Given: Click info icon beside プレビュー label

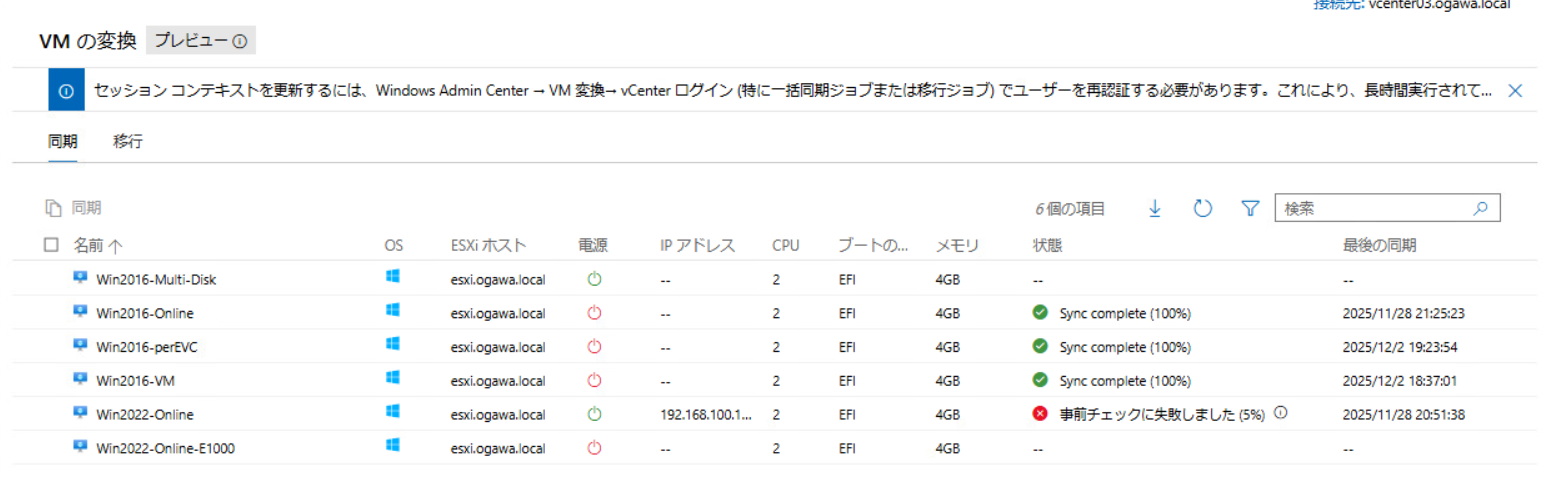Looking at the screenshot, I should click(x=240, y=41).
